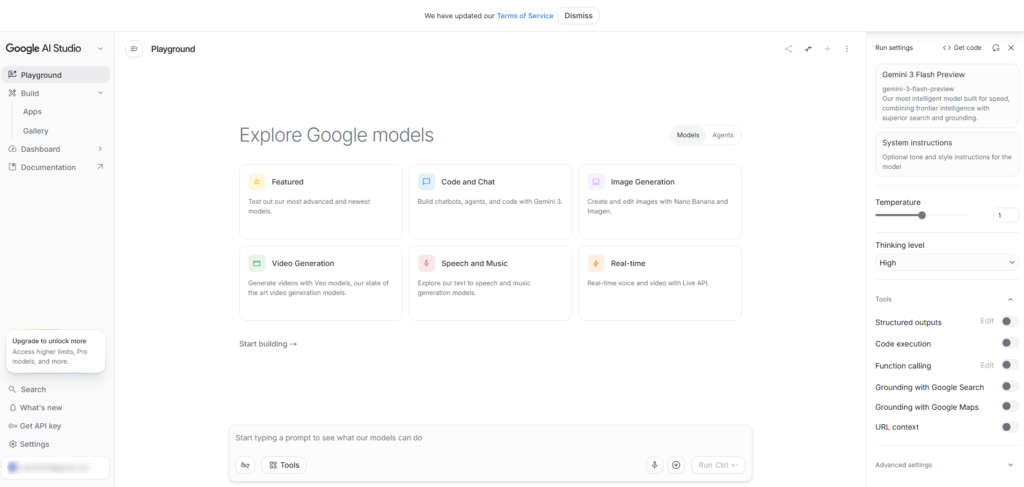Click the prompt text input field
Viewport: 1024px width, 487px height.
coord(490,438)
